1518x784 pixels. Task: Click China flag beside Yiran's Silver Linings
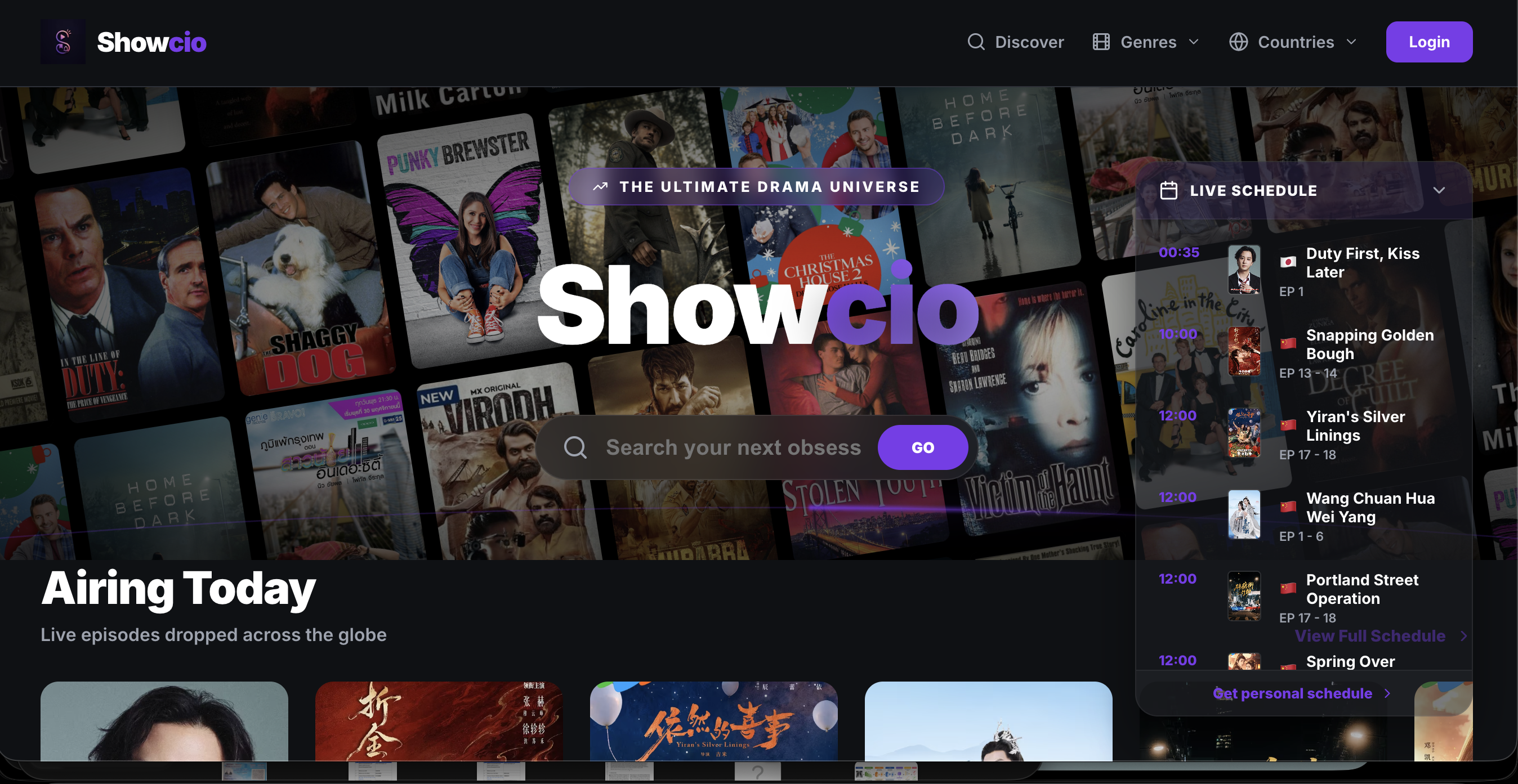(x=1288, y=425)
